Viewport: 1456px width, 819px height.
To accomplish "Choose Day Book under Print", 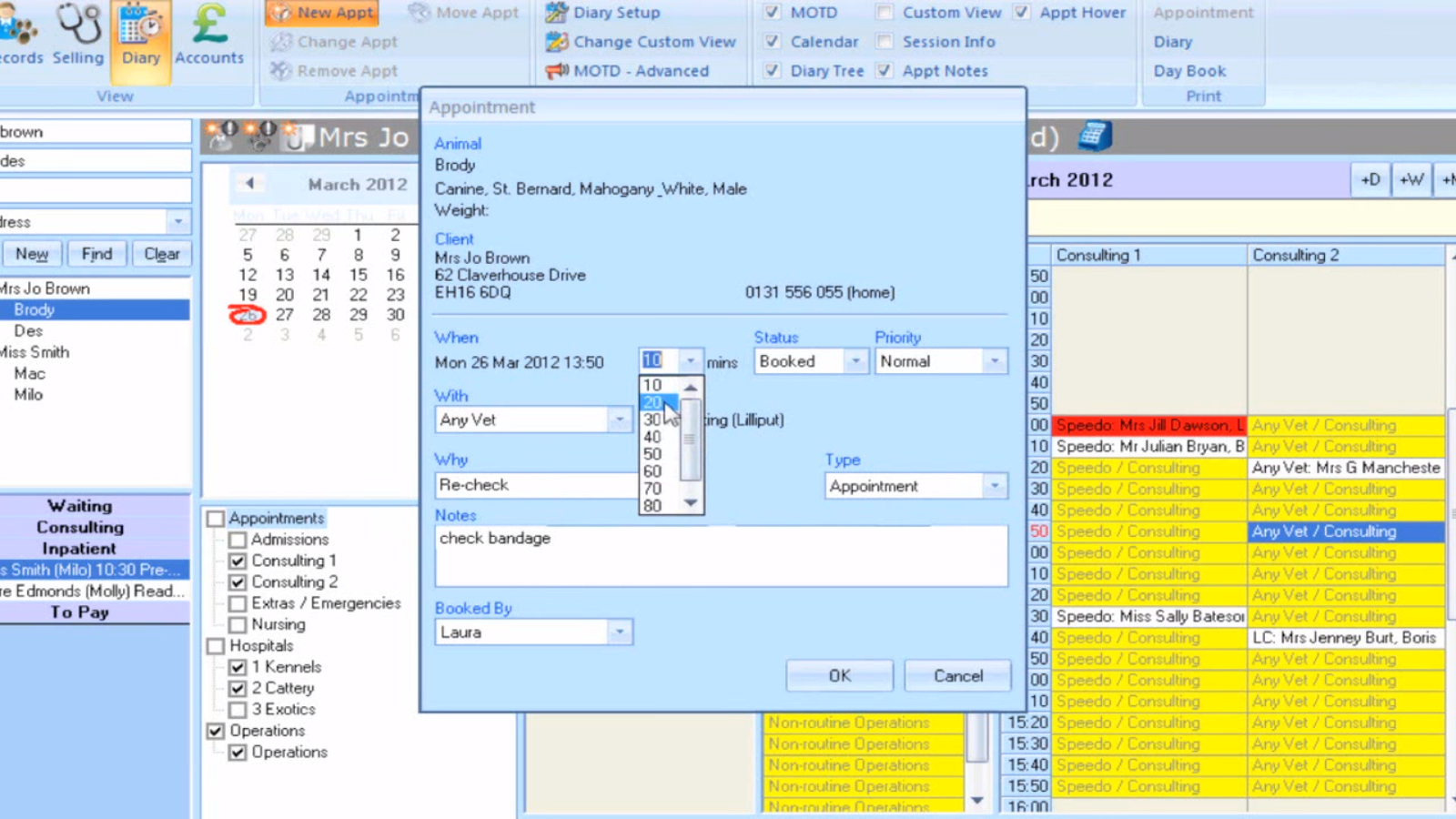I will coord(1189,70).
